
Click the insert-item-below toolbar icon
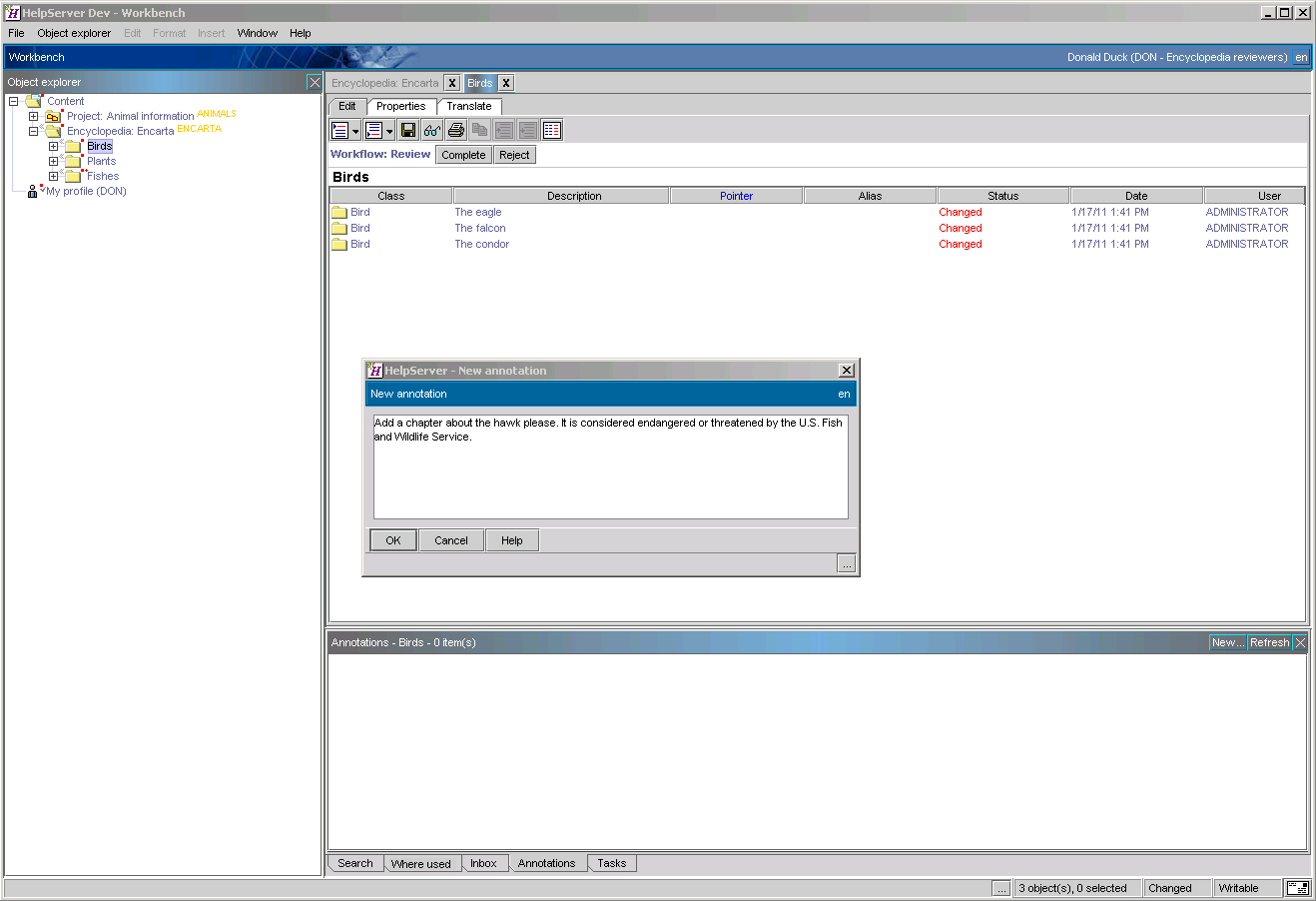tap(373, 130)
